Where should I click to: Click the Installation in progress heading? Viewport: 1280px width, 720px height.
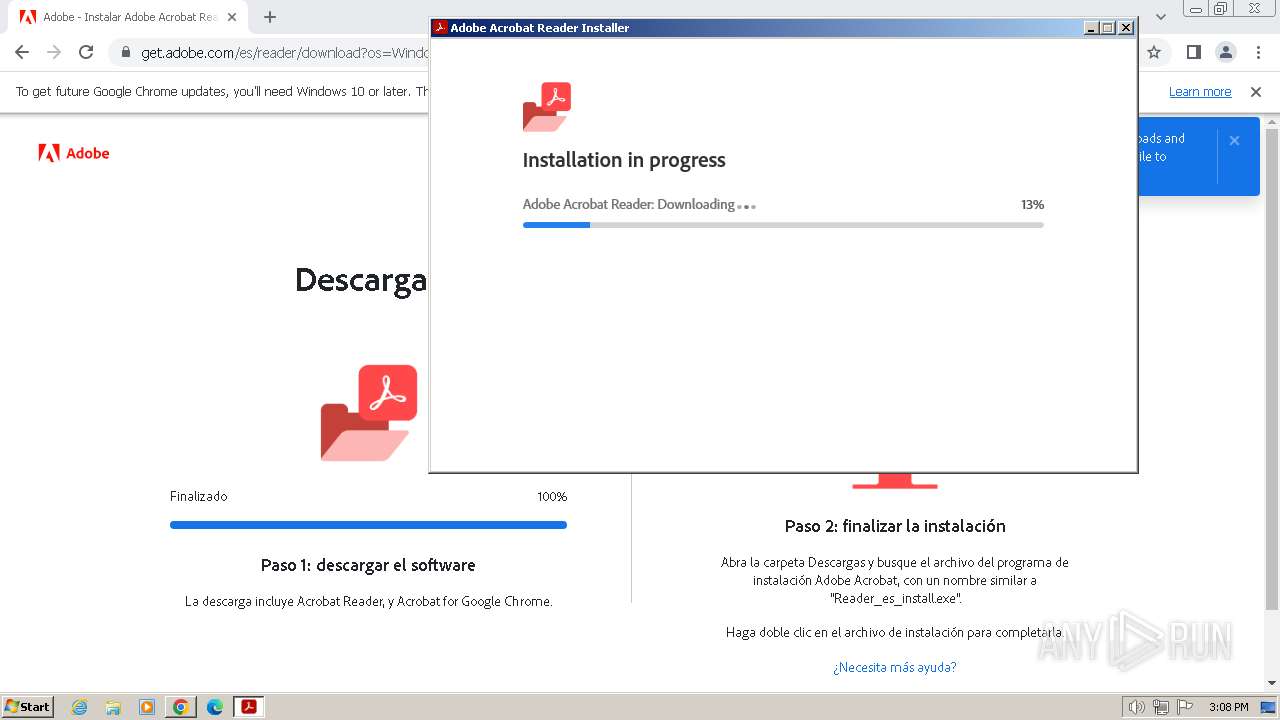point(624,160)
